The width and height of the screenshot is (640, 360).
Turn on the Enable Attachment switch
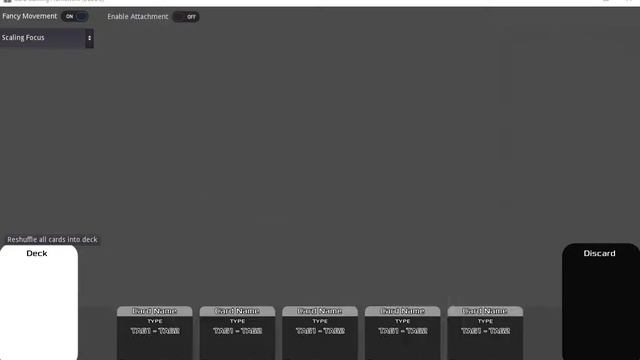pos(186,17)
